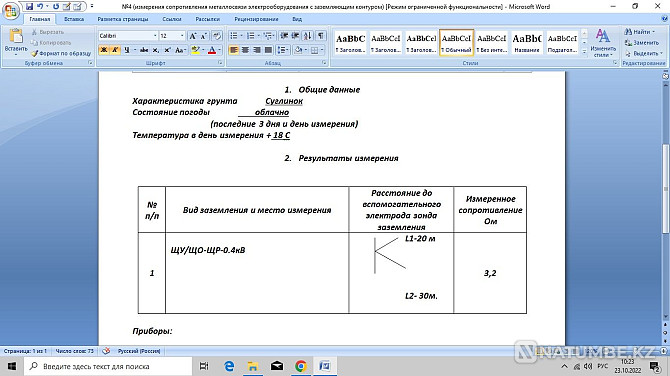Click Windows search box on taskbar

click(x=109, y=366)
